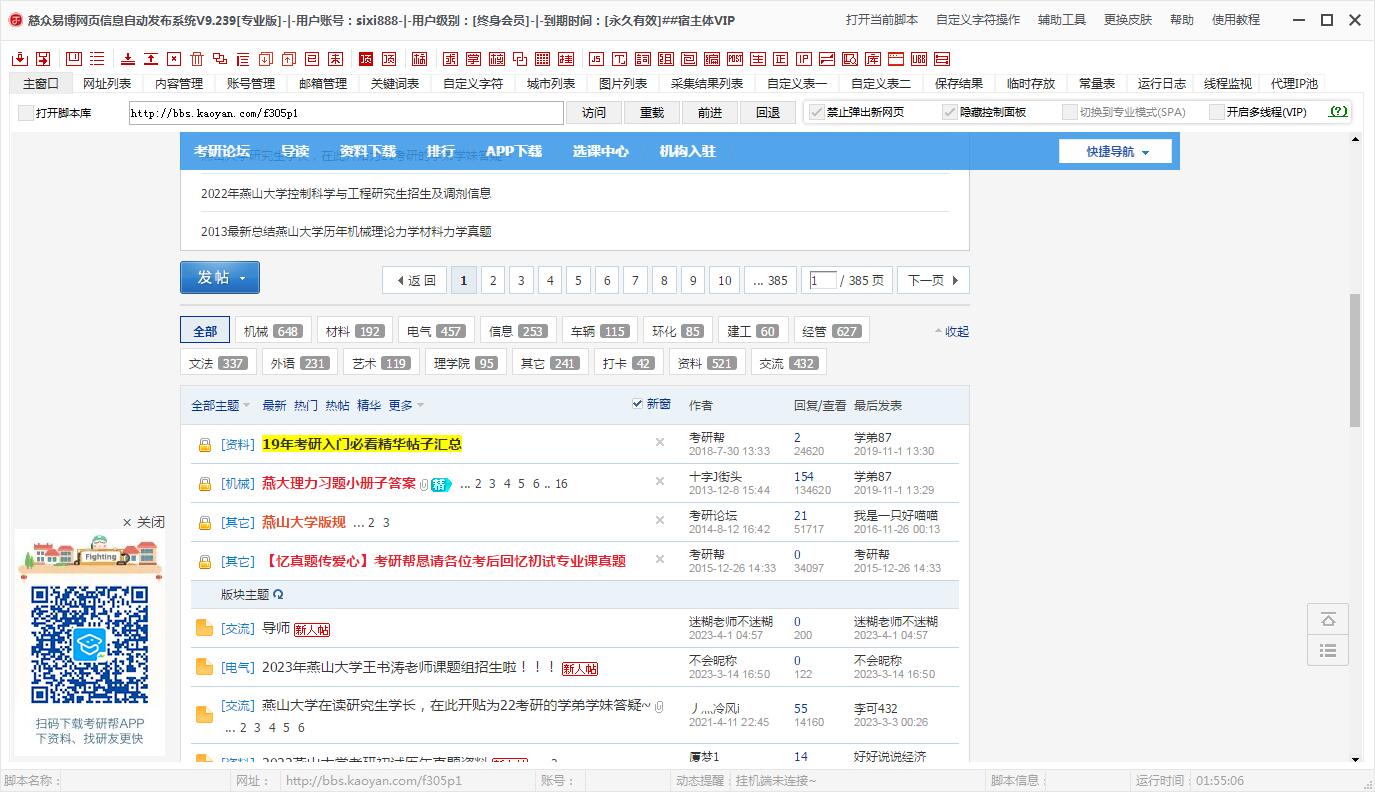Click the trash bin toolbar icon
This screenshot has width=1375, height=792.
pyautogui.click(x=197, y=59)
